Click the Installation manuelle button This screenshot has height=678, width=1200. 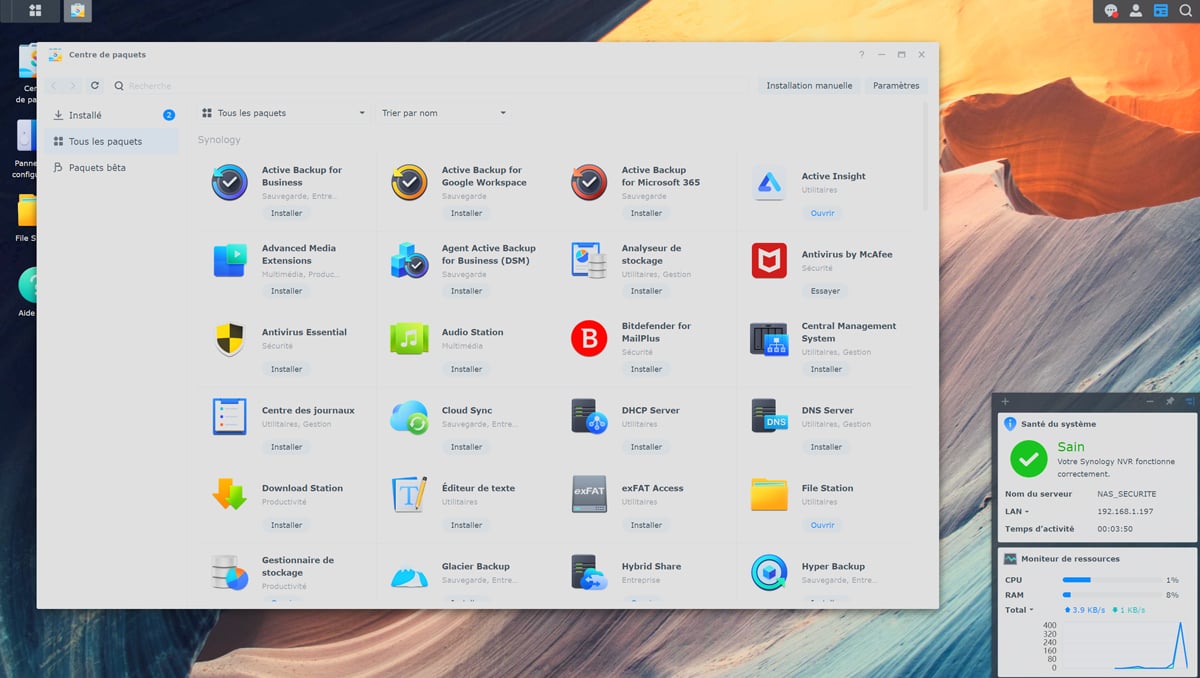809,86
